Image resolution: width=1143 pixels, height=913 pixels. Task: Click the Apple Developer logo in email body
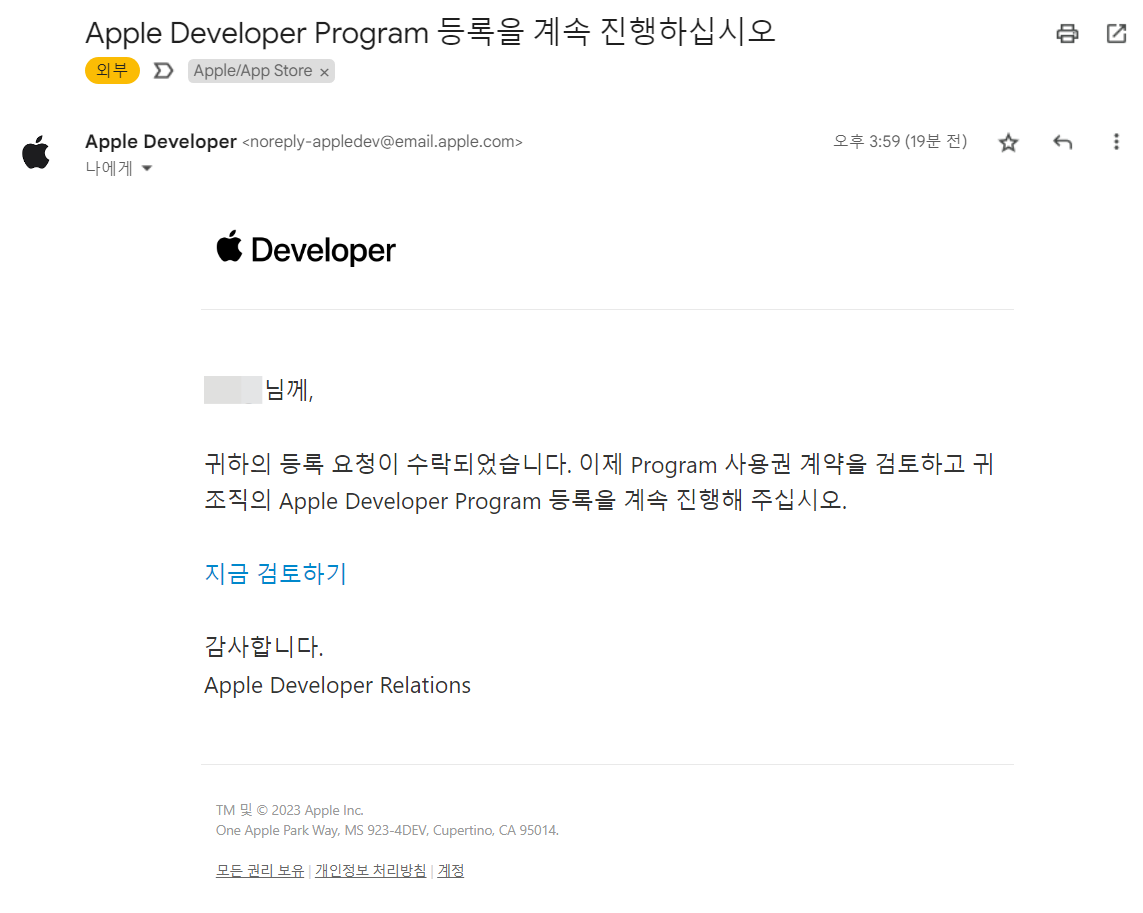306,249
